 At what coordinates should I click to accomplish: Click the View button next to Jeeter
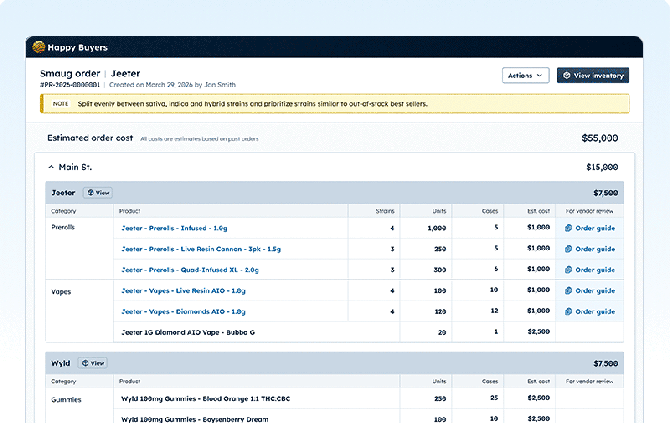(x=98, y=193)
